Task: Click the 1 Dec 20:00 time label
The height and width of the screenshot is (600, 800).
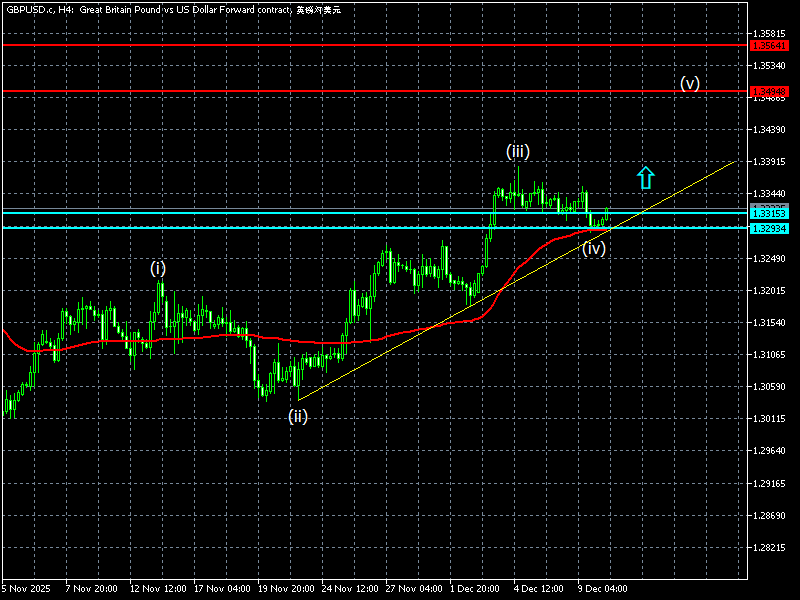Action: pyautogui.click(x=474, y=589)
